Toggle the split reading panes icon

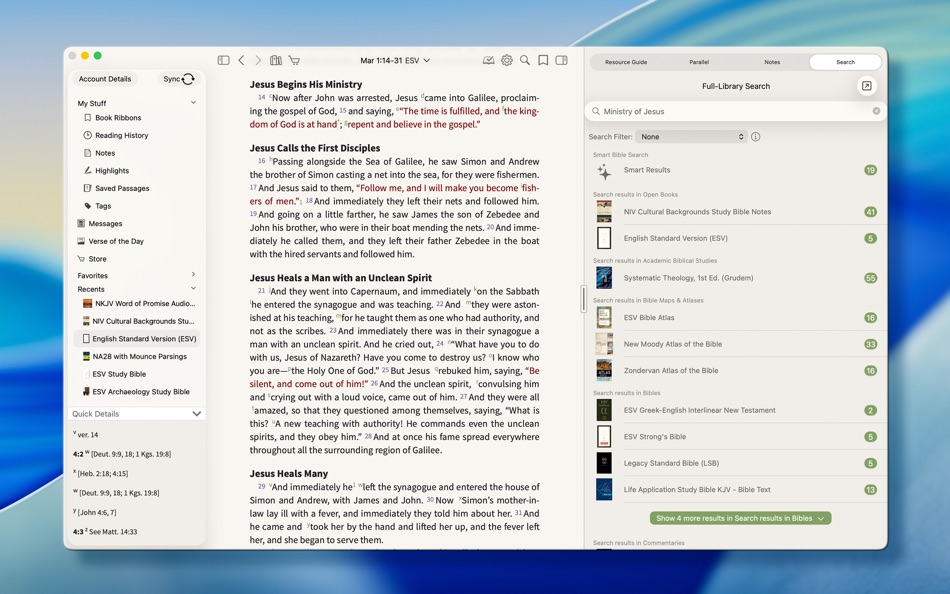tap(561, 60)
